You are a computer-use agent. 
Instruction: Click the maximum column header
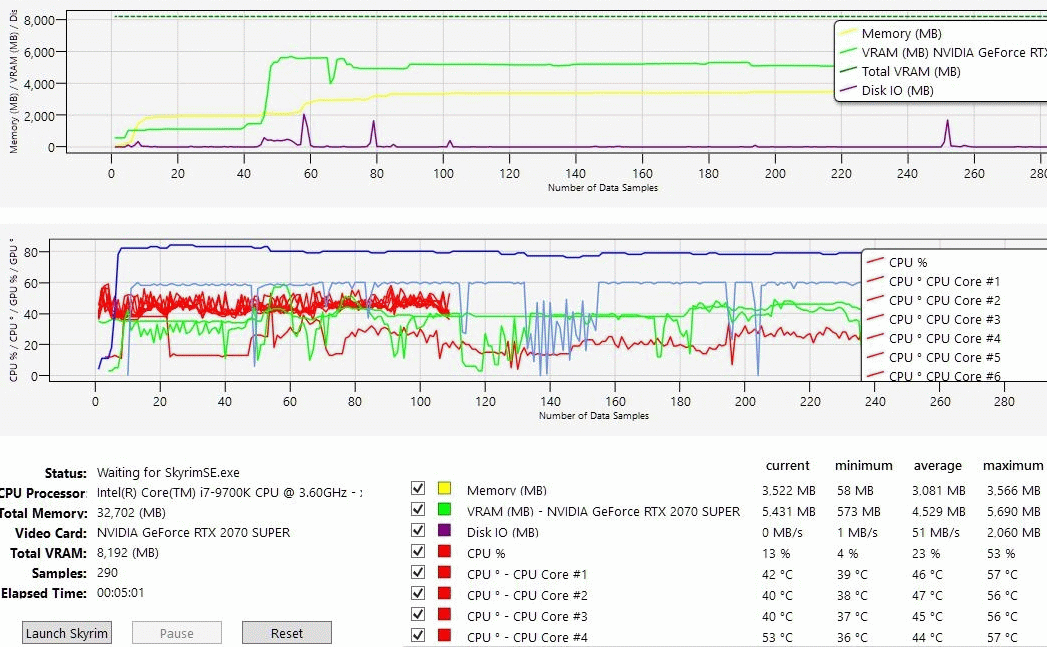pos(1012,465)
